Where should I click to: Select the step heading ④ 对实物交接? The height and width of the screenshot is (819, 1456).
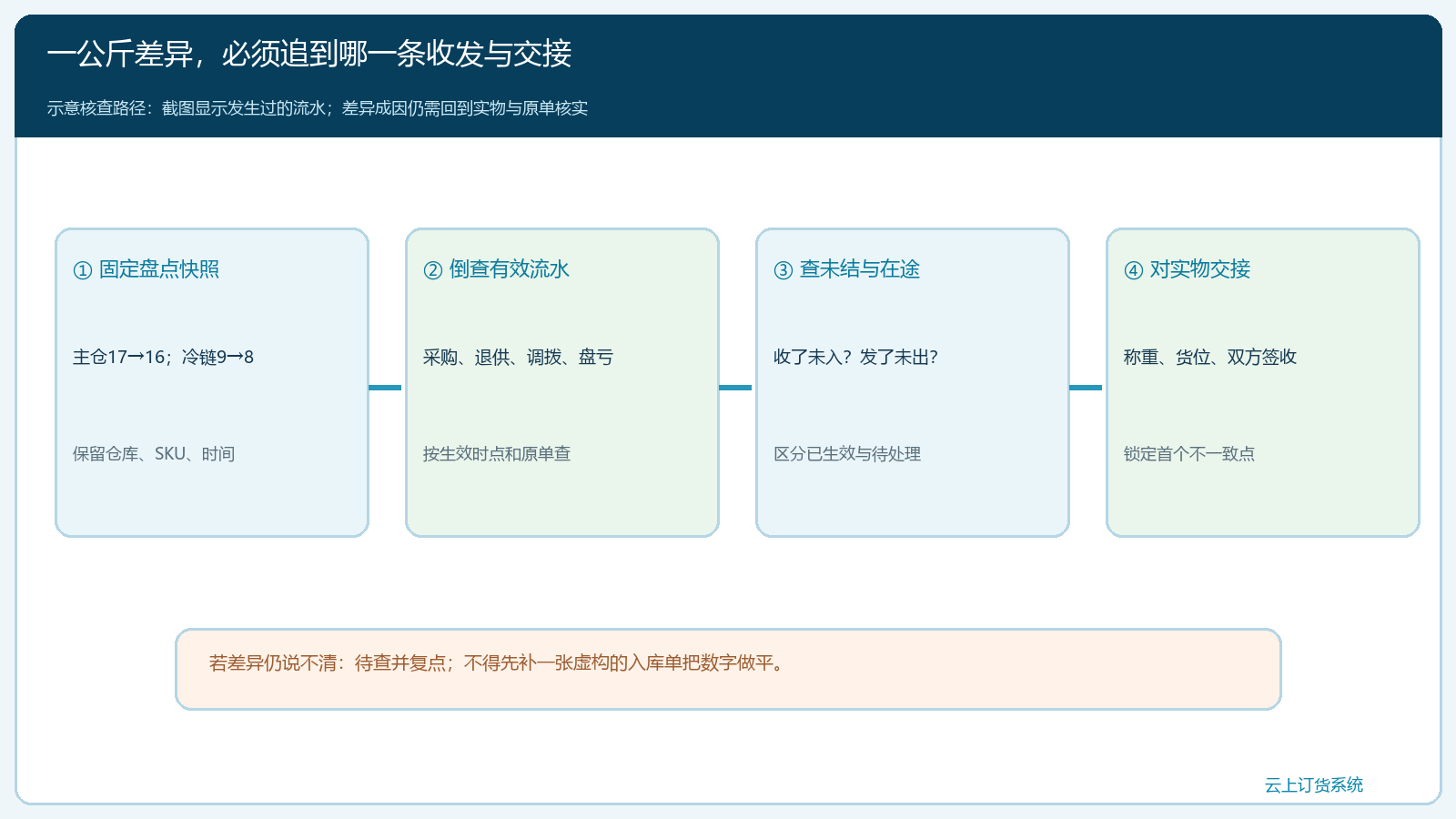click(x=1188, y=269)
